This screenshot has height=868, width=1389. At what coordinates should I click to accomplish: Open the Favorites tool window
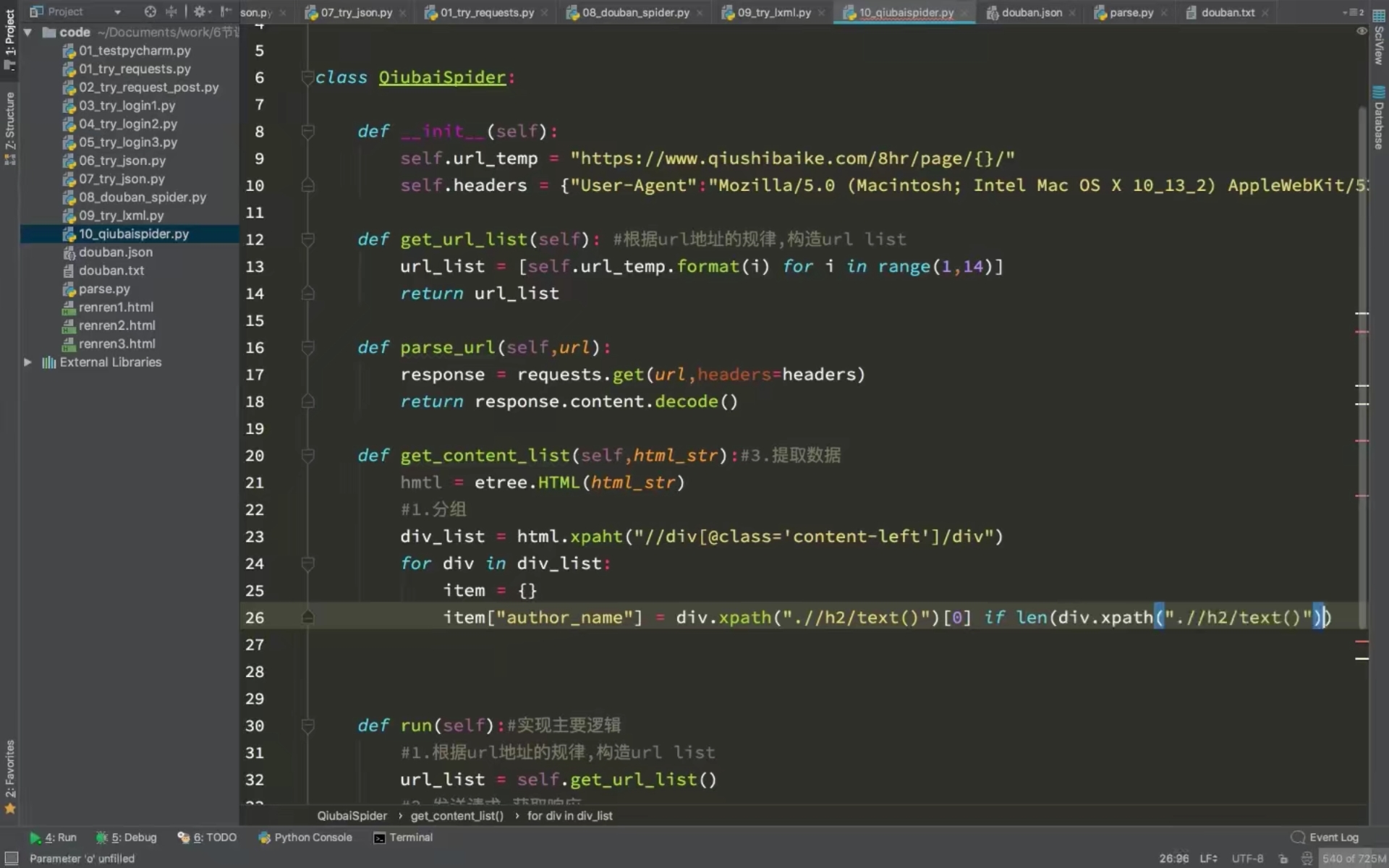pos(10,775)
